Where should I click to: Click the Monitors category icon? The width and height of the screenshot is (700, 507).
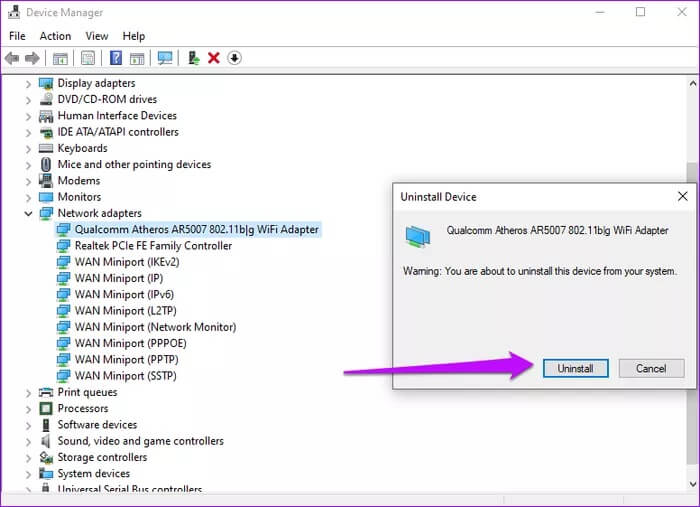click(x=46, y=197)
